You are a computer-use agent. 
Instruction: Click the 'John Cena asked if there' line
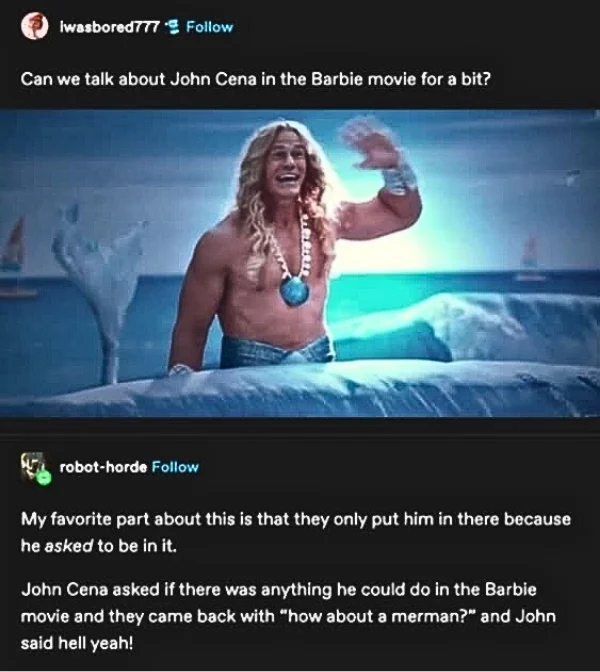(x=279, y=589)
